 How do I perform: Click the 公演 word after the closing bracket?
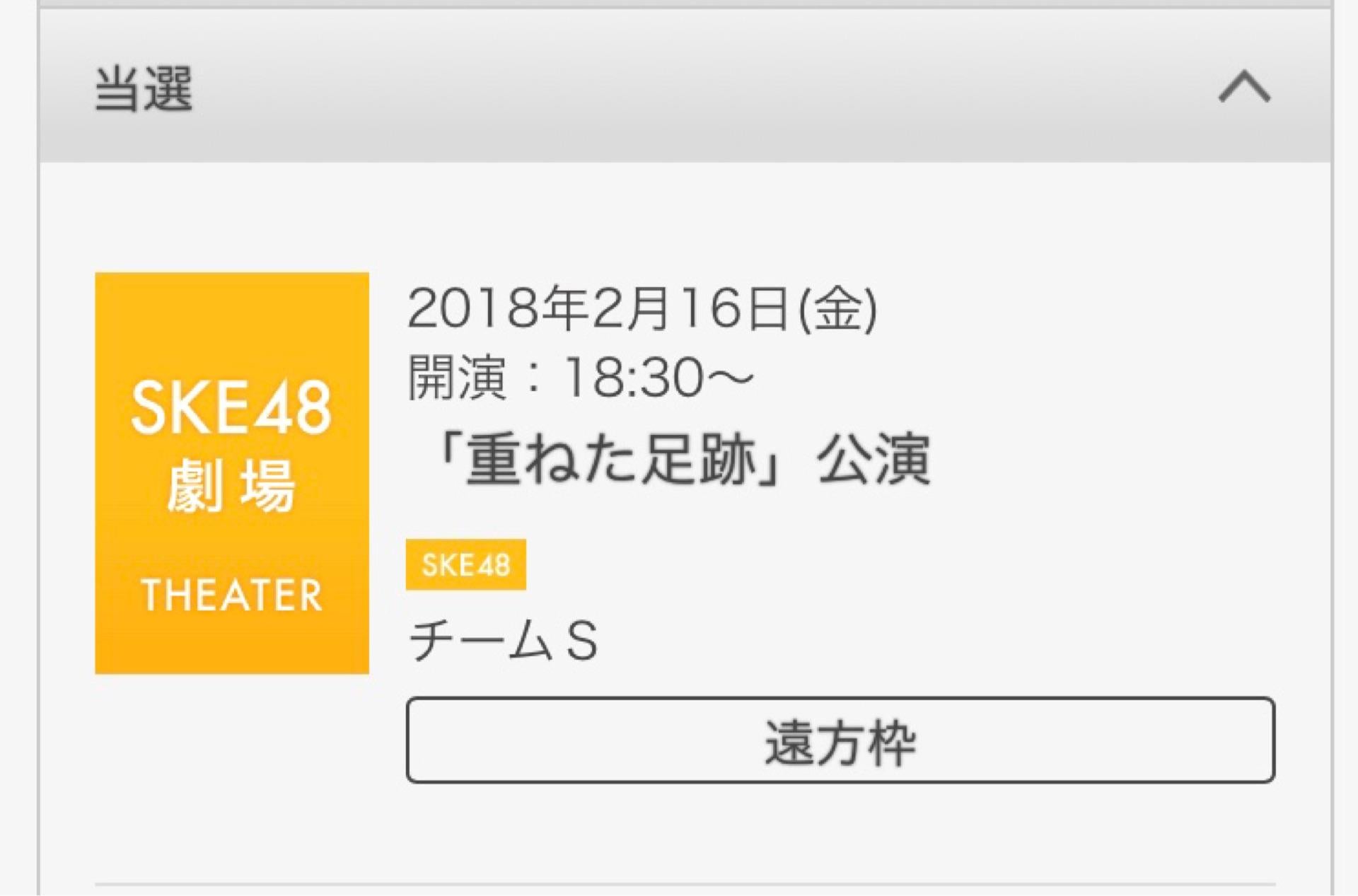[874, 459]
